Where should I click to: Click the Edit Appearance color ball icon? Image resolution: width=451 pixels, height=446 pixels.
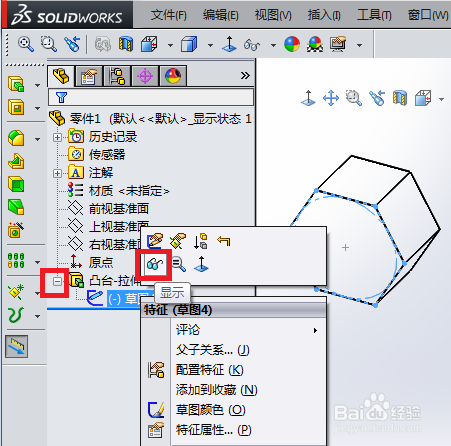[292, 44]
